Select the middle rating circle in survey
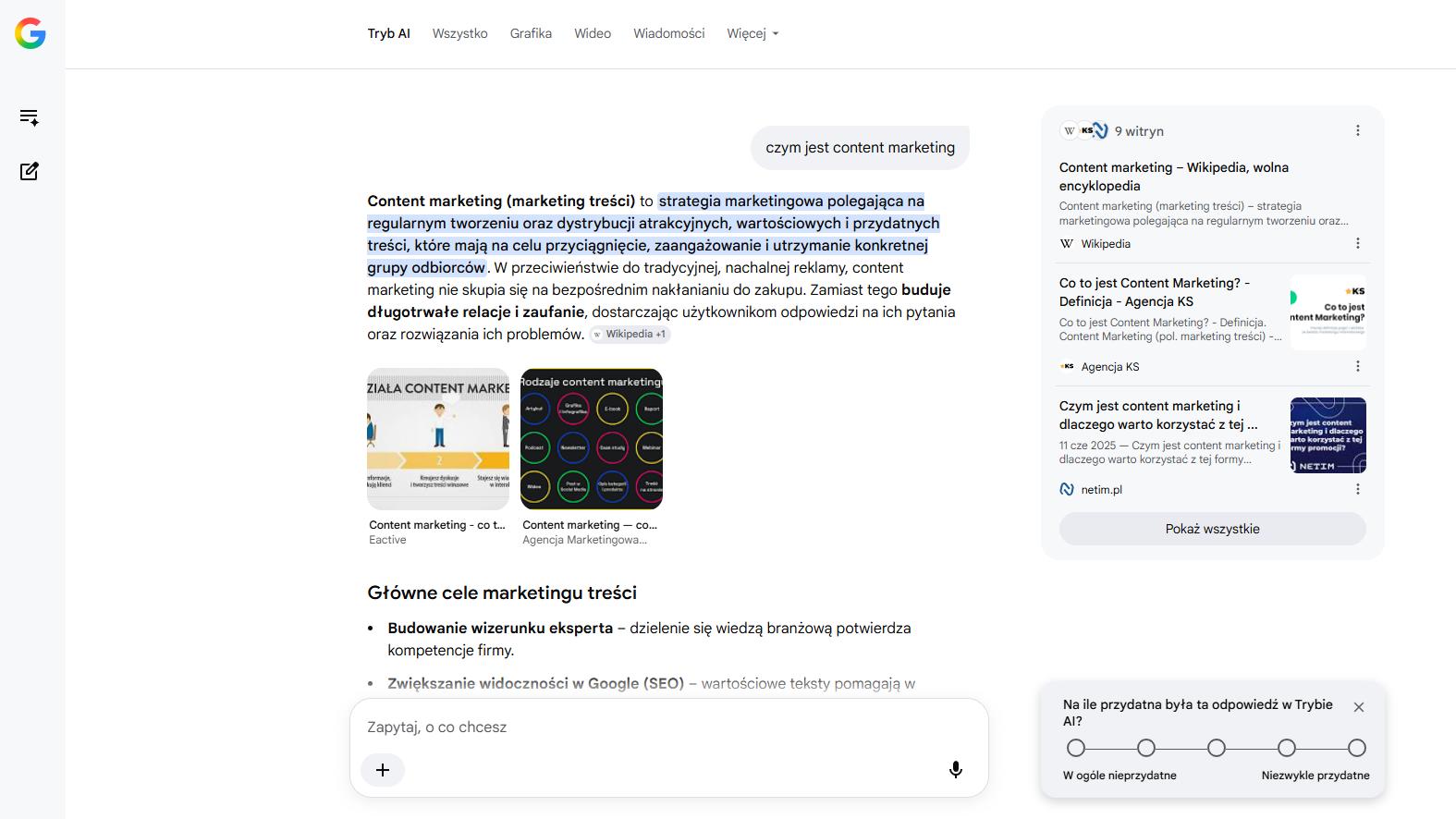 (x=1217, y=748)
